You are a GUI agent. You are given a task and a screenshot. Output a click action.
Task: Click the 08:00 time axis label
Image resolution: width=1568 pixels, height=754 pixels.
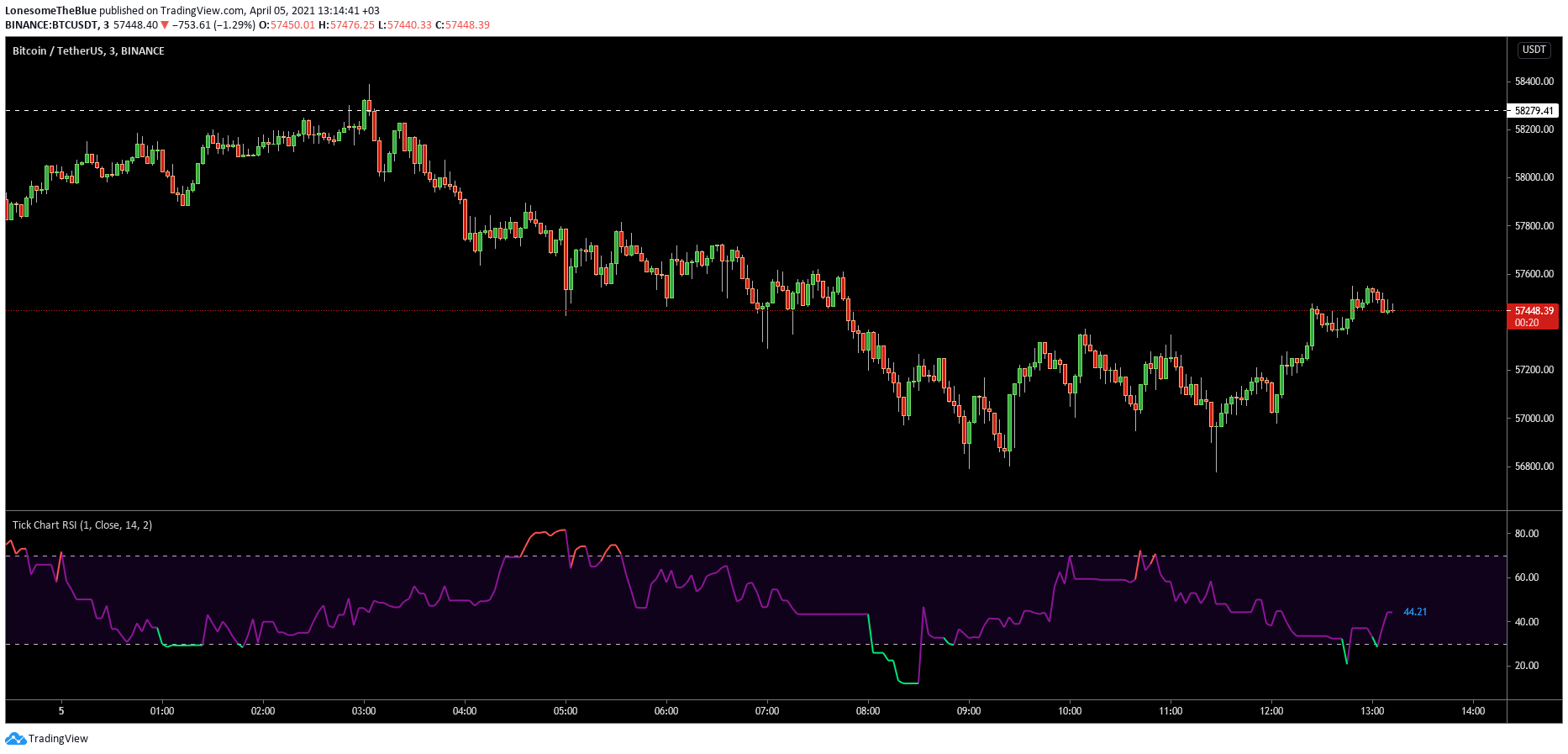point(868,711)
